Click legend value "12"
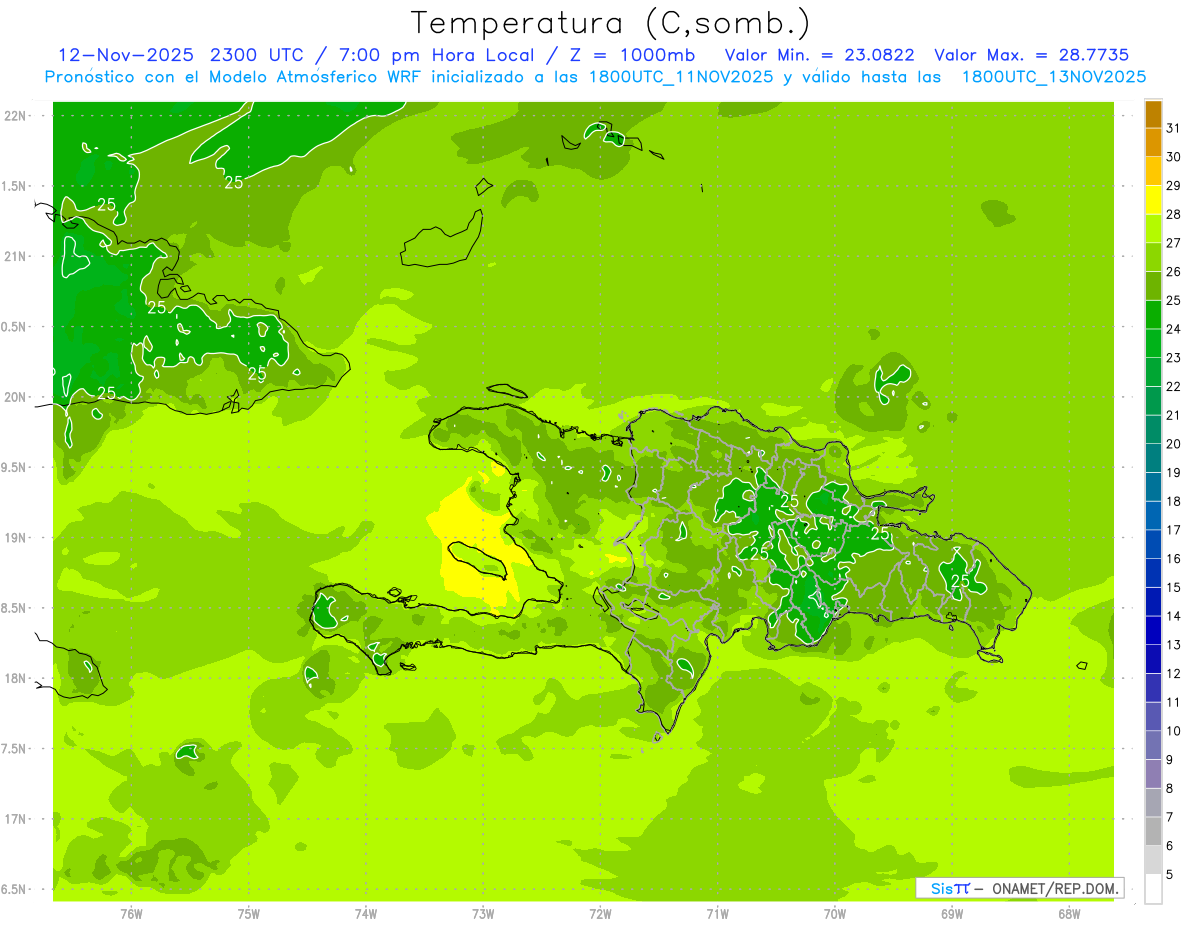Image resolution: width=1200 pixels, height=927 pixels. point(1174,673)
